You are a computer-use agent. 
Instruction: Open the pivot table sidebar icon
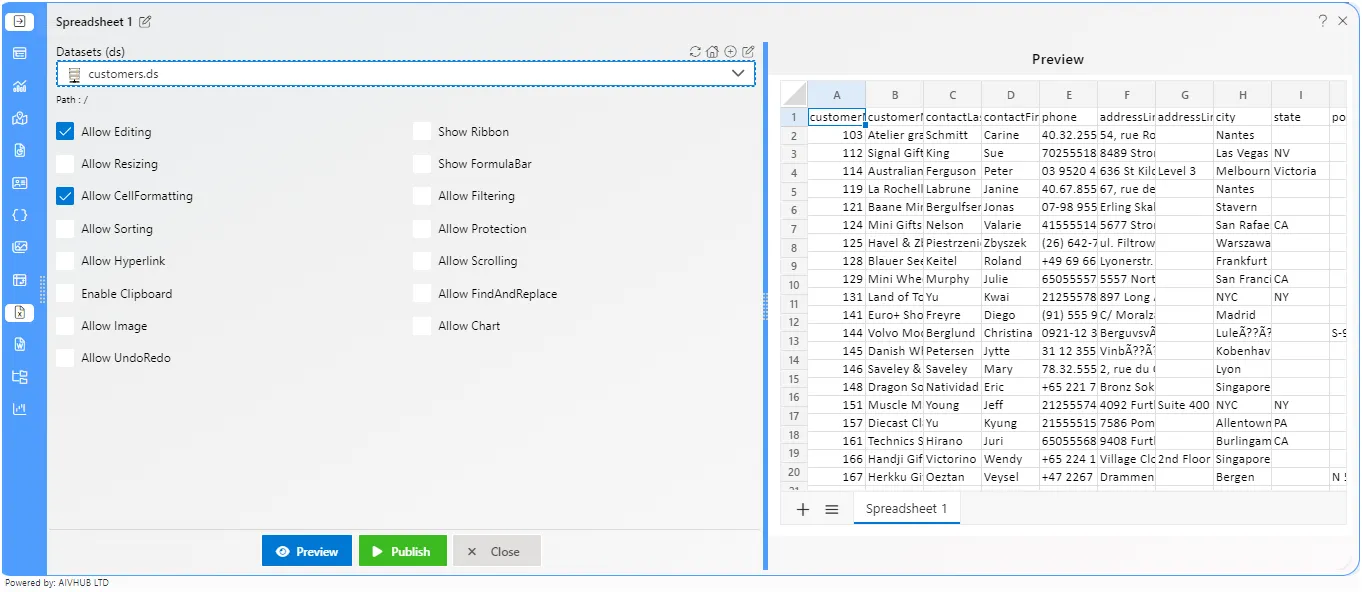(x=19, y=280)
